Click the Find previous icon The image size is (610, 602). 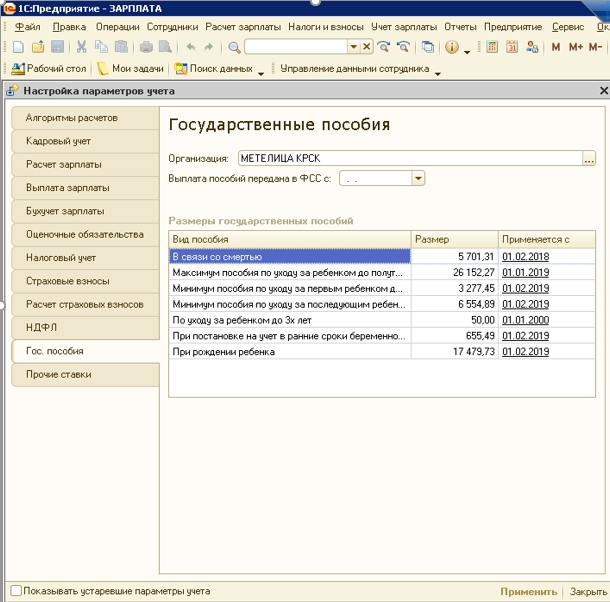click(x=403, y=47)
